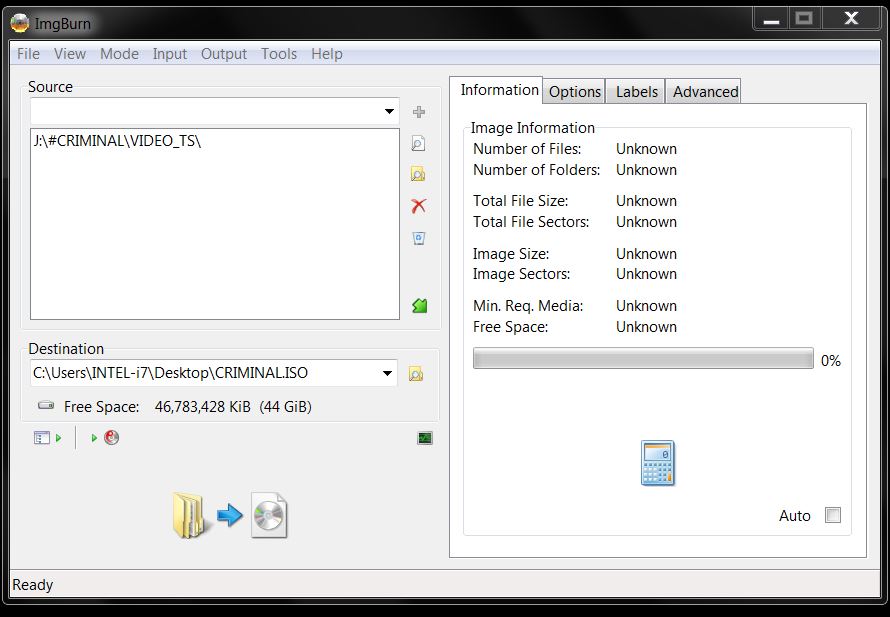Click the drive icon beside Free Space

click(x=46, y=405)
